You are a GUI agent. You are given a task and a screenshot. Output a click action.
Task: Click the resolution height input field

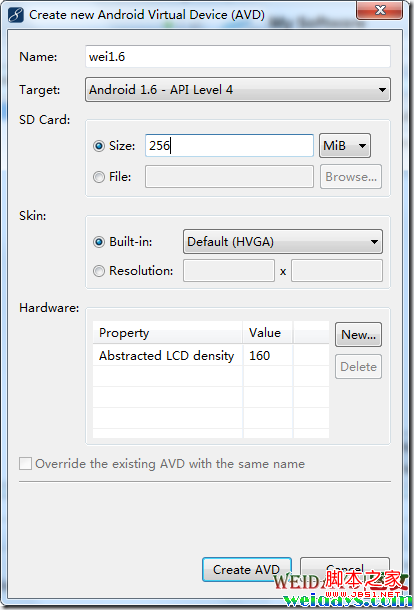pos(337,271)
